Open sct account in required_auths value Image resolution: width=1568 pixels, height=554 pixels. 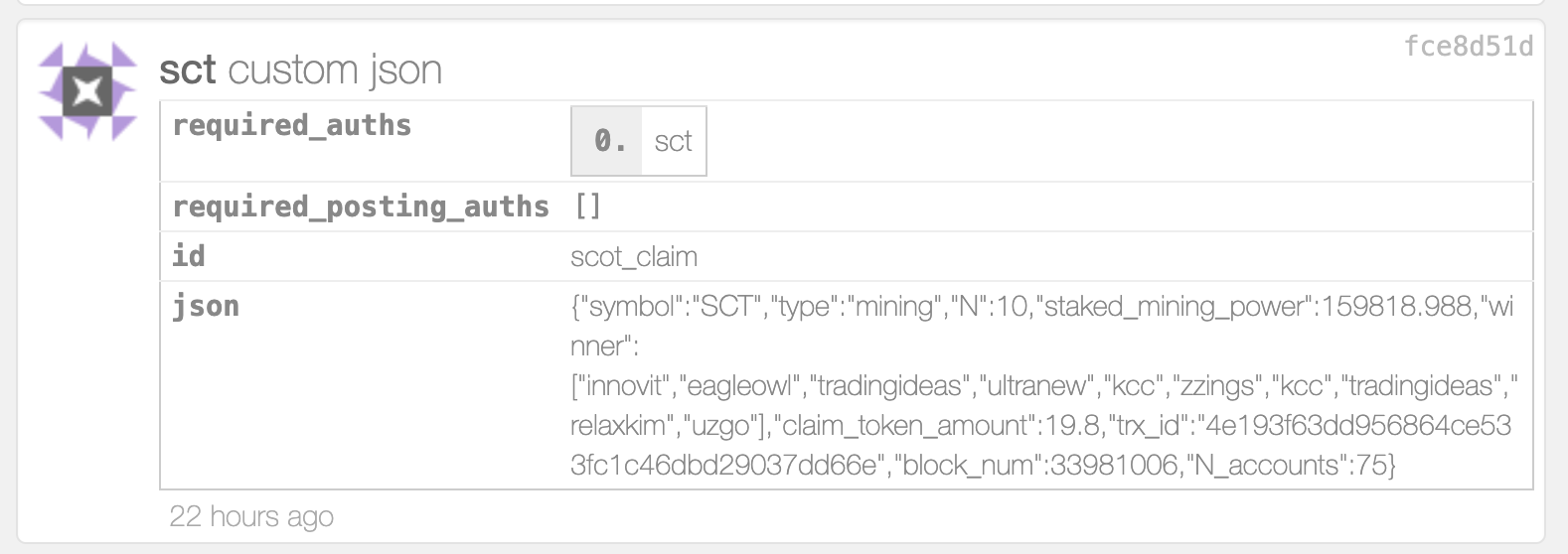pos(673,141)
